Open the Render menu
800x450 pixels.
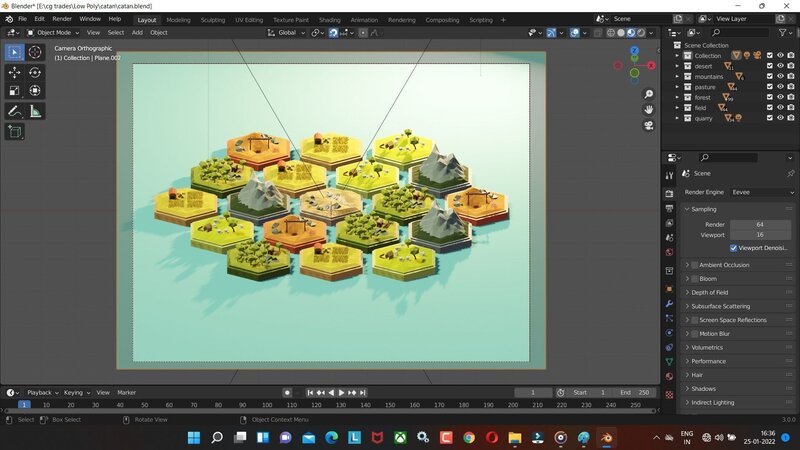62,19
